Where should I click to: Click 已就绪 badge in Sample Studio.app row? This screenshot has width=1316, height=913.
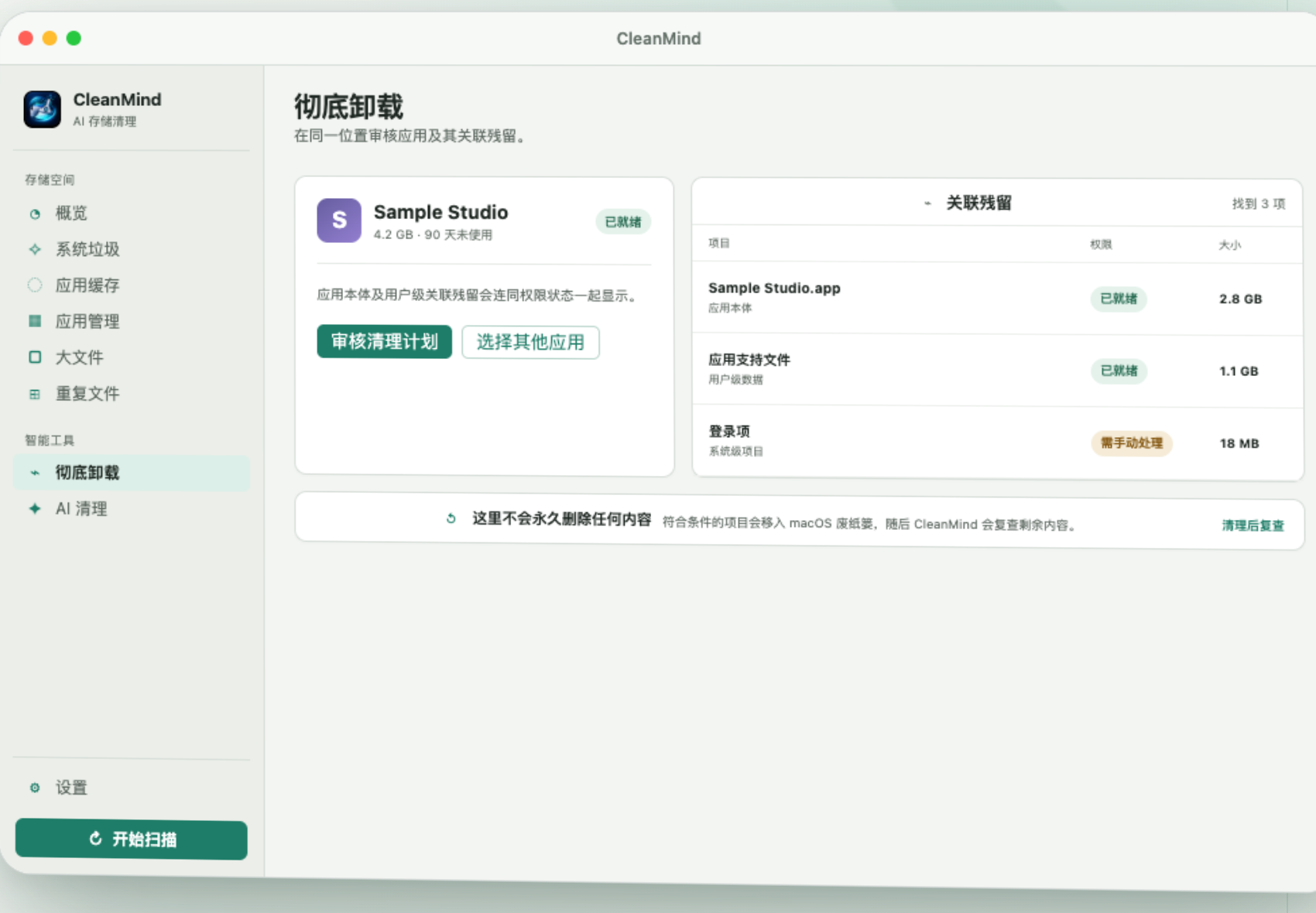coord(1119,299)
